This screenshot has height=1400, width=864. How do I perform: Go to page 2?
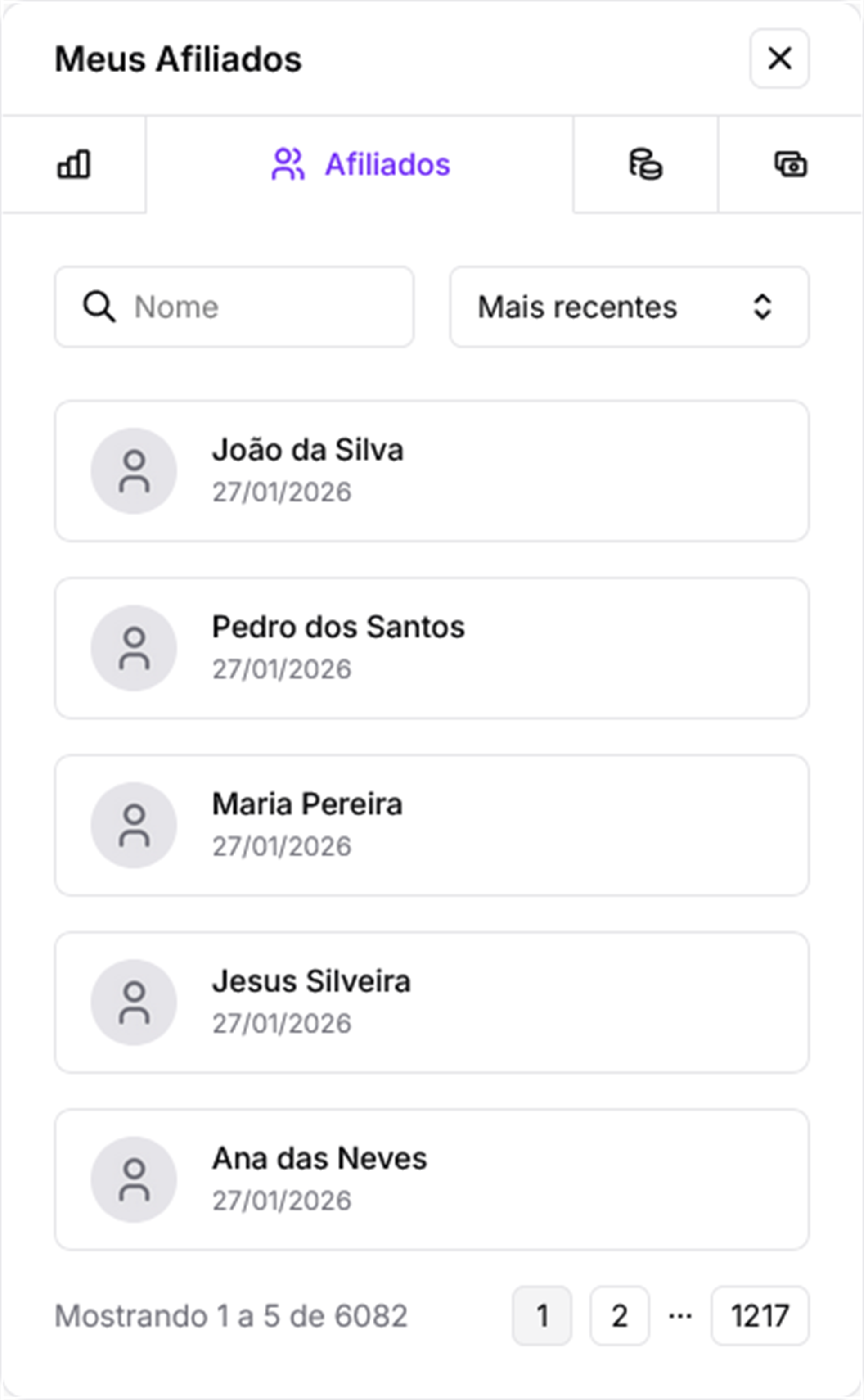(x=620, y=1316)
